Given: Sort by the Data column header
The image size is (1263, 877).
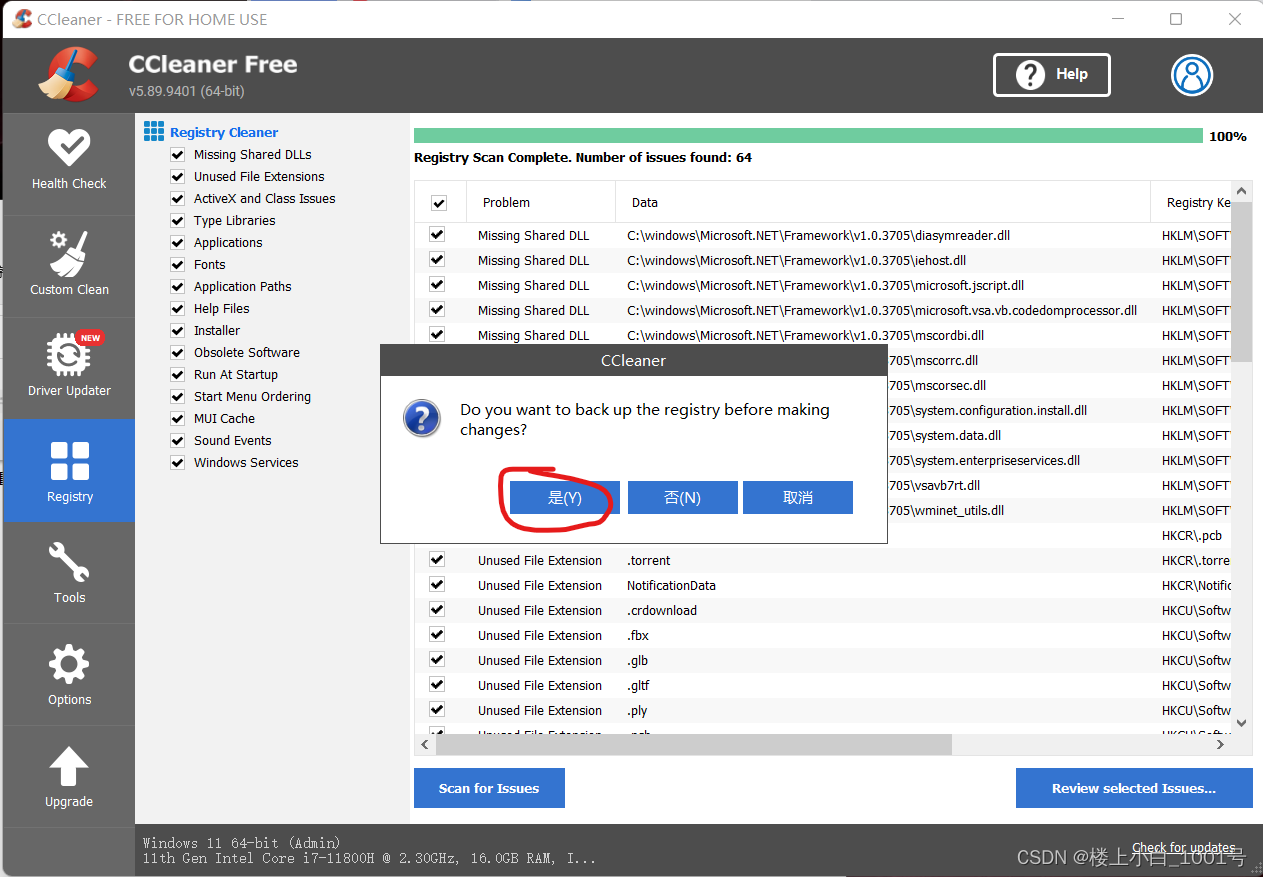Looking at the screenshot, I should pyautogui.click(x=883, y=202).
